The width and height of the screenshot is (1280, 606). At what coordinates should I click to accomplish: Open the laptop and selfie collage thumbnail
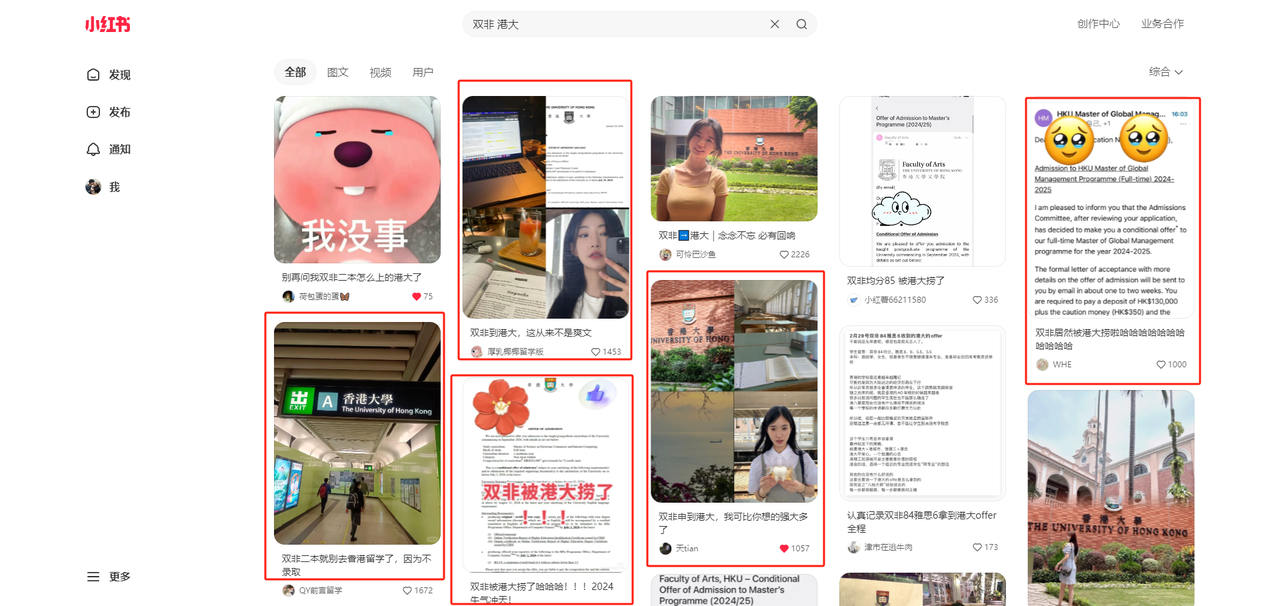coord(546,207)
